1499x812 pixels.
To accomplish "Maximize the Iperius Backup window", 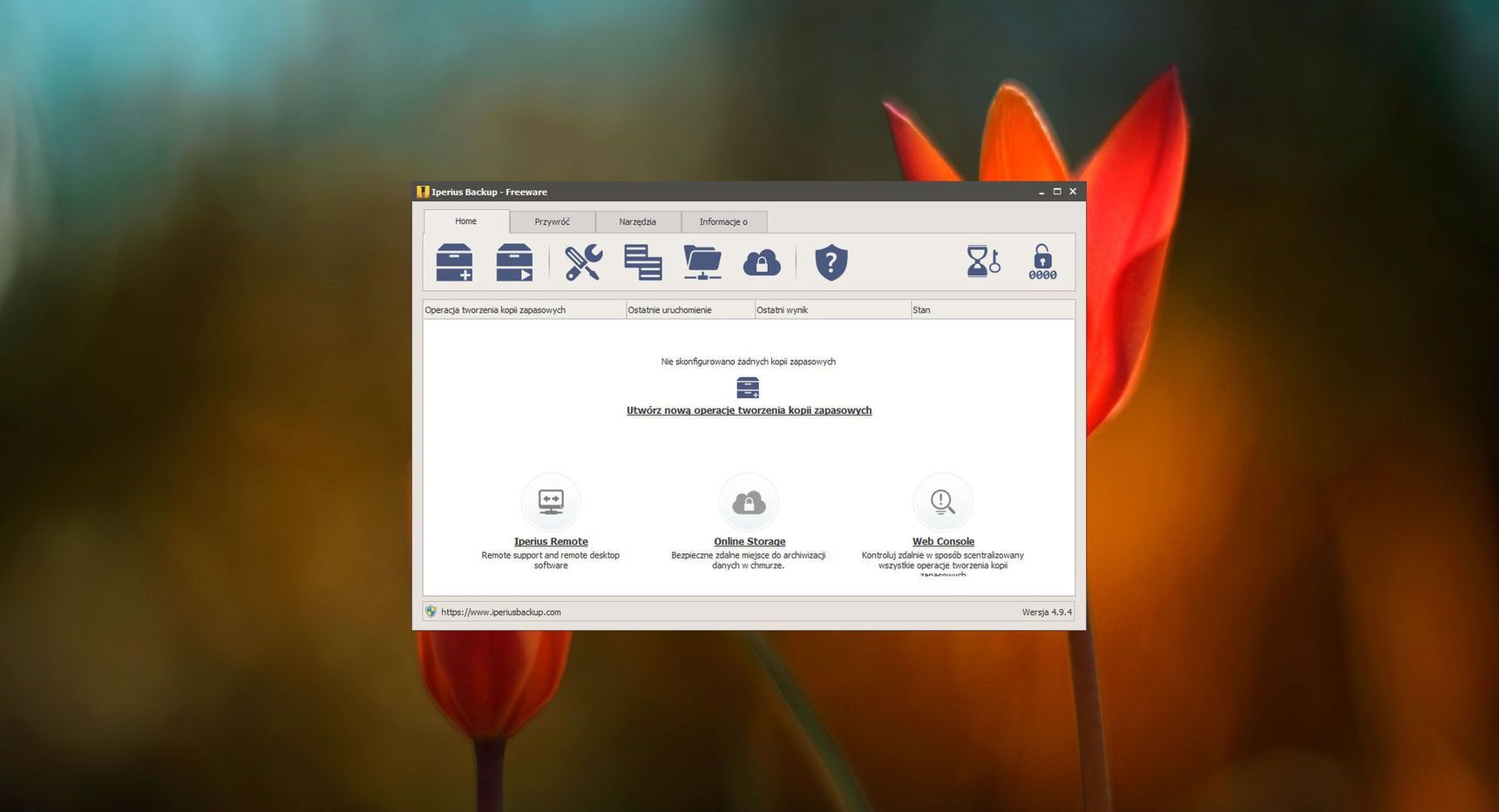I will click(x=1057, y=192).
